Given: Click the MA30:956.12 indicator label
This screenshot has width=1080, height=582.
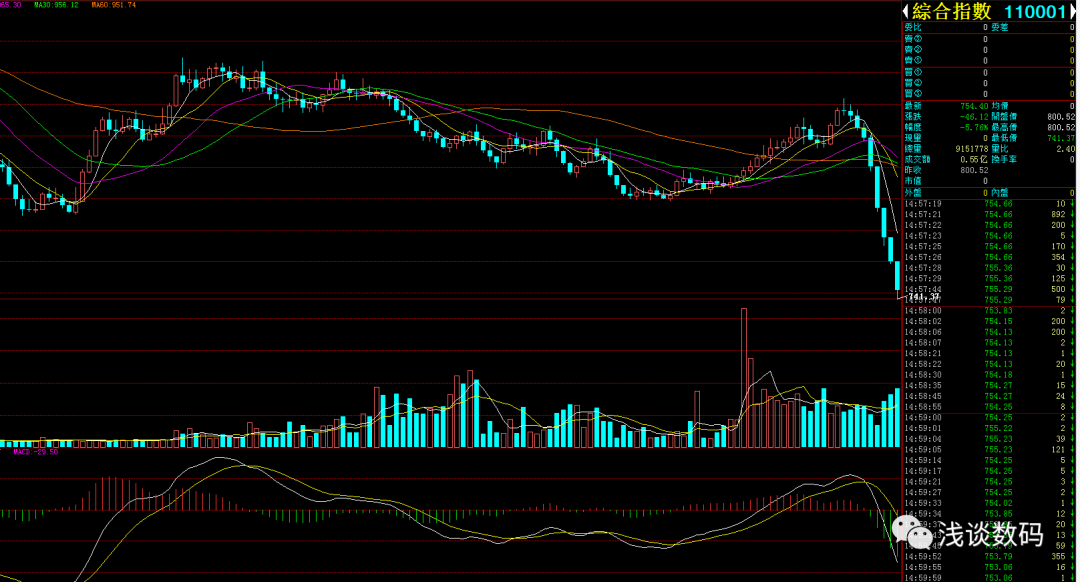Looking at the screenshot, I should coord(56,5).
